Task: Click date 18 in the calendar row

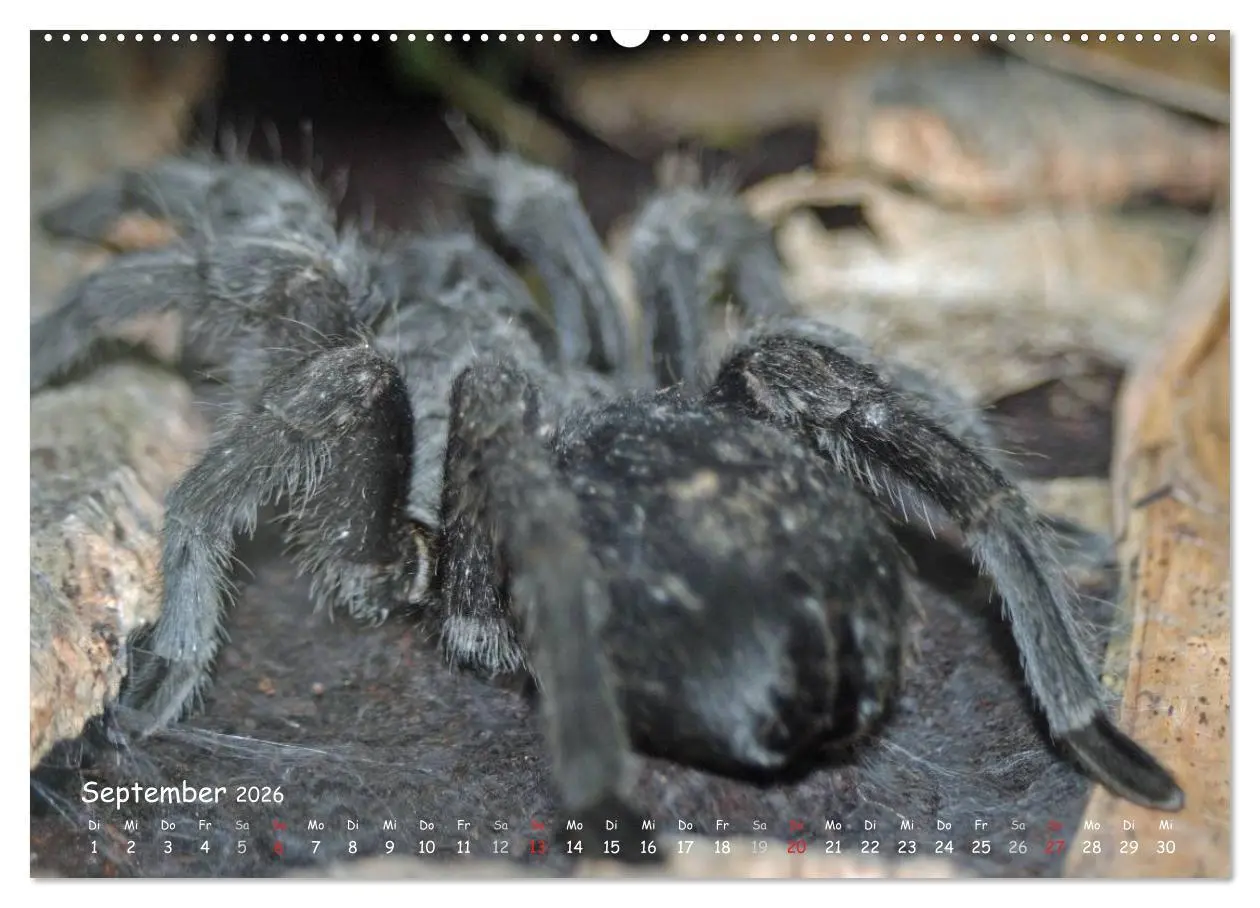Action: 722,847
